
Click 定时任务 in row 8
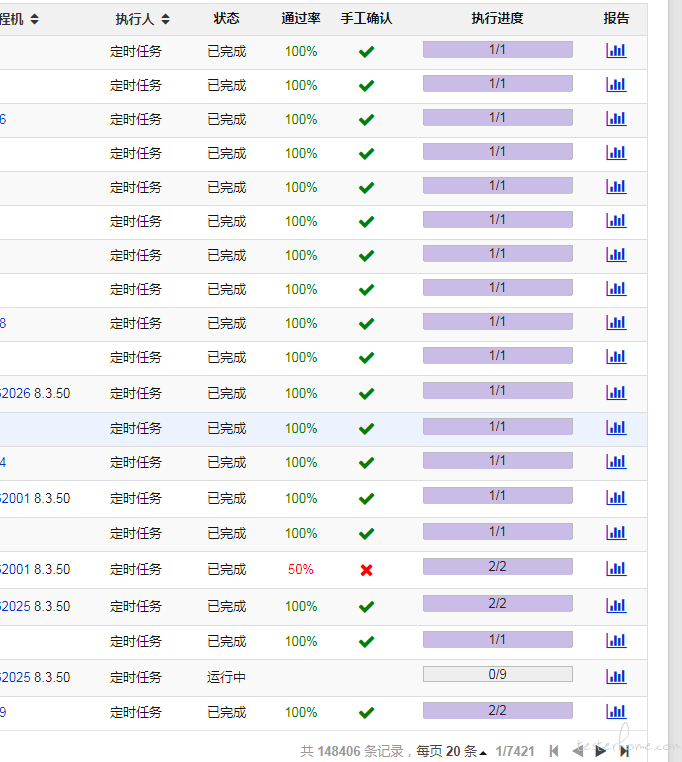[x=136, y=323]
